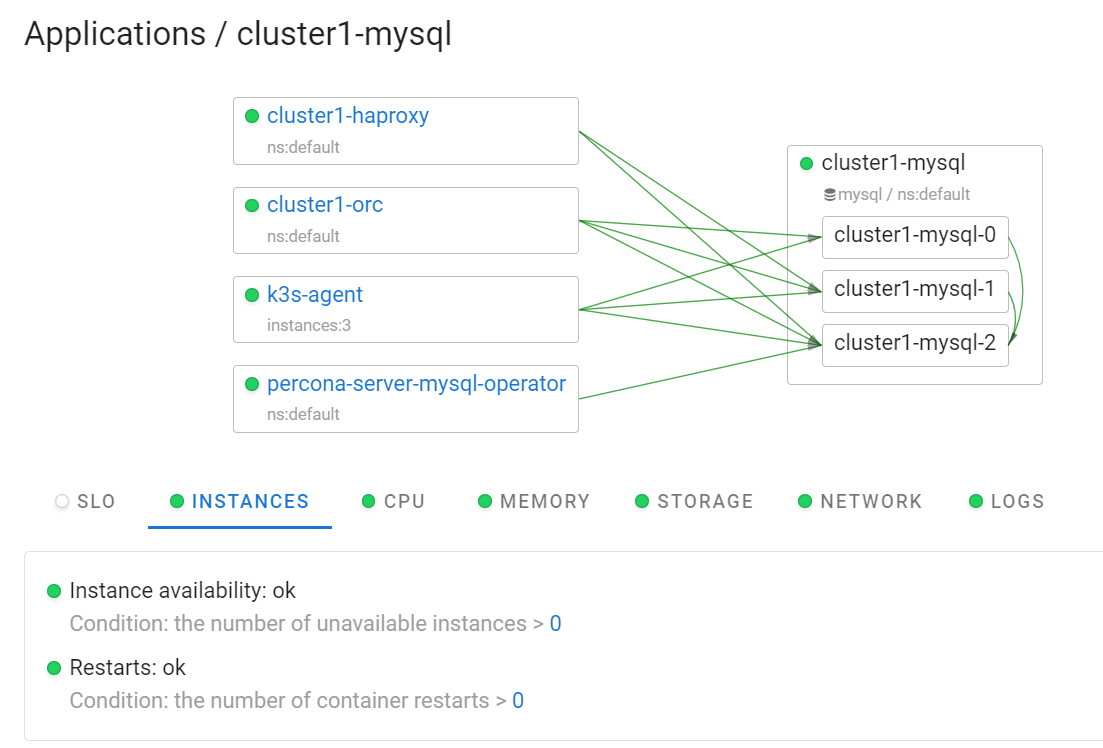1103x748 pixels.
Task: Open the NETWORK tab
Action: point(870,501)
